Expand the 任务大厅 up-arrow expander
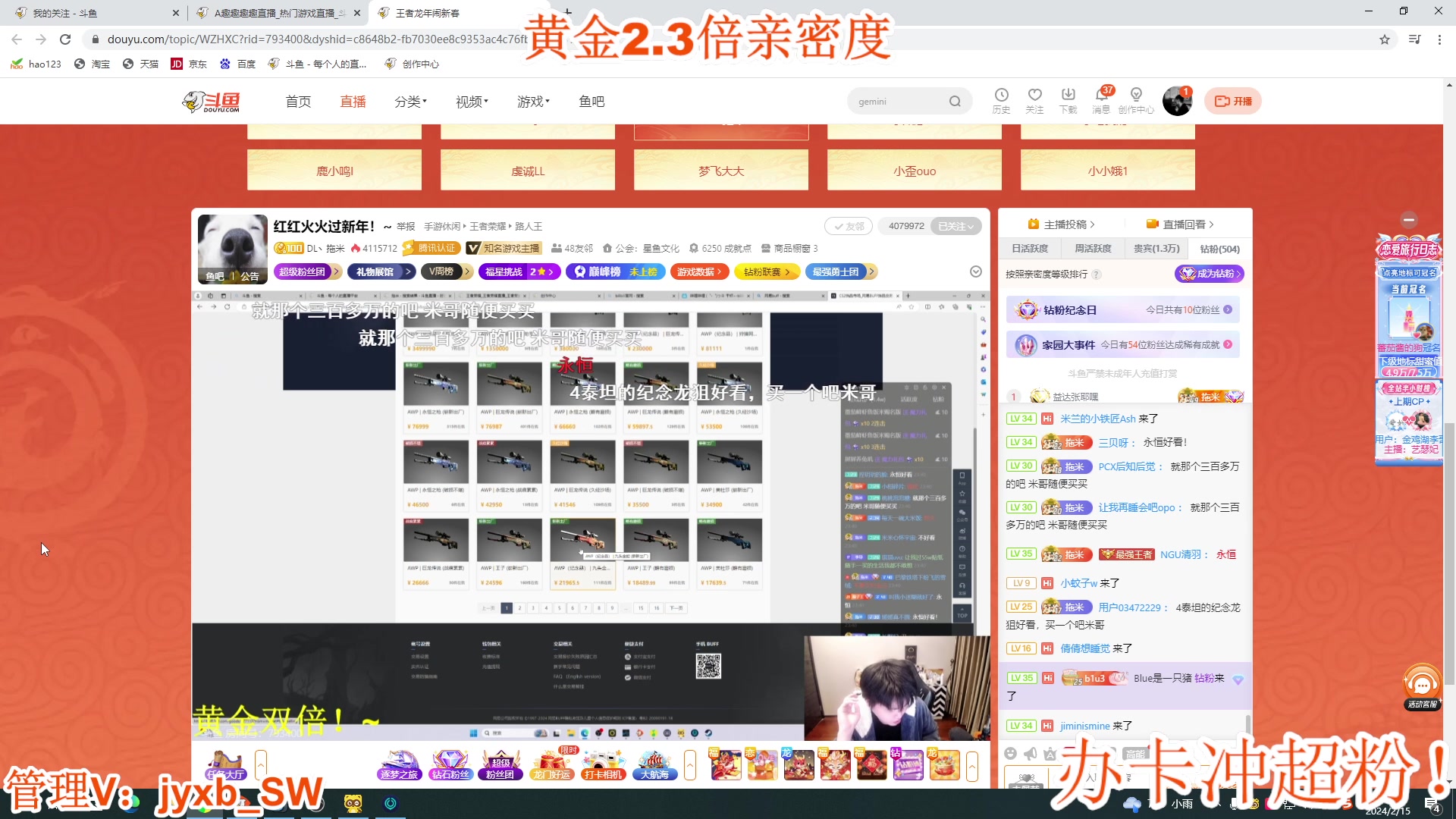This screenshot has width=1456, height=819. click(260, 764)
